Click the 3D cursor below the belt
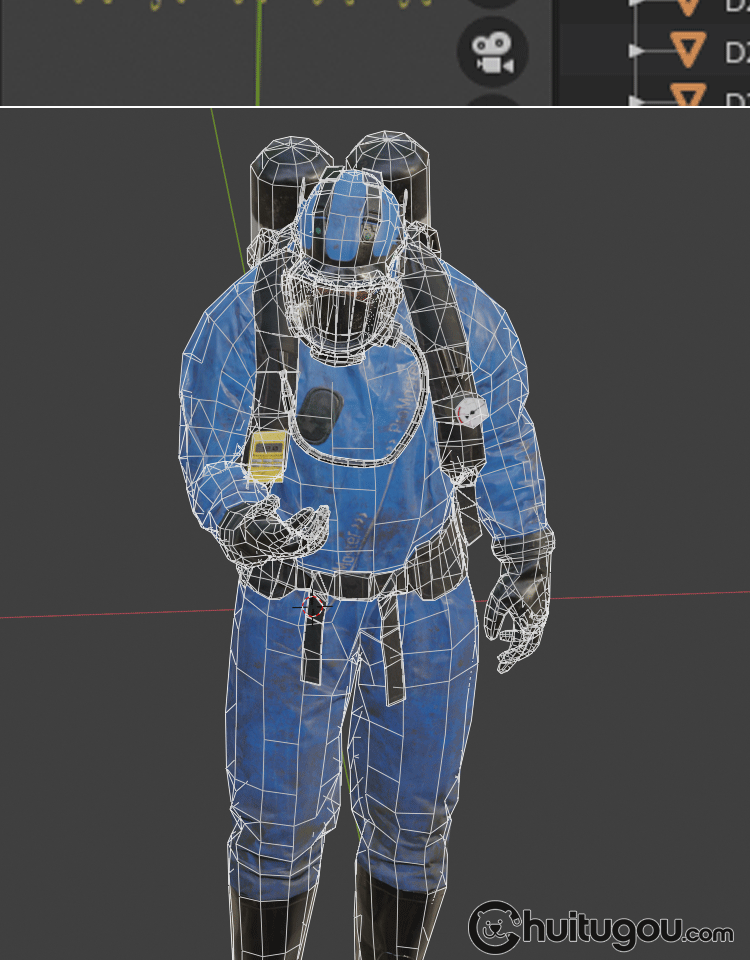750x960 pixels. pyautogui.click(x=314, y=606)
